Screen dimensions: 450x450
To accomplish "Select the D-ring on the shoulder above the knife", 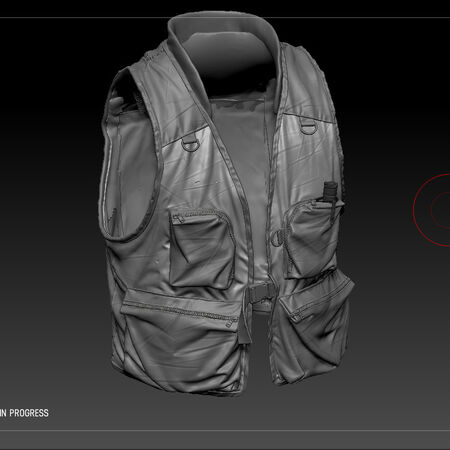I will pos(308,126).
